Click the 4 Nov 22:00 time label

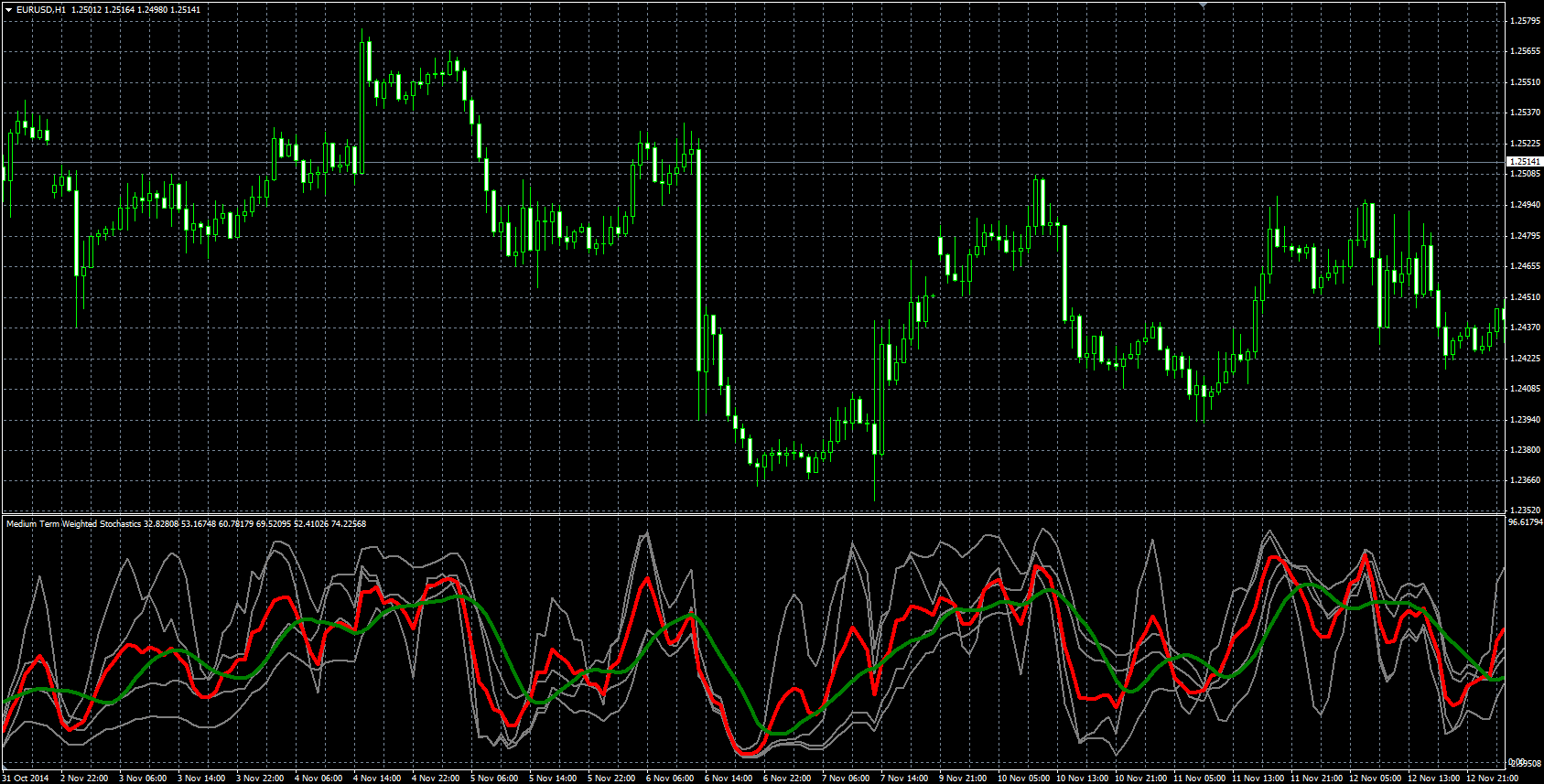pyautogui.click(x=436, y=779)
